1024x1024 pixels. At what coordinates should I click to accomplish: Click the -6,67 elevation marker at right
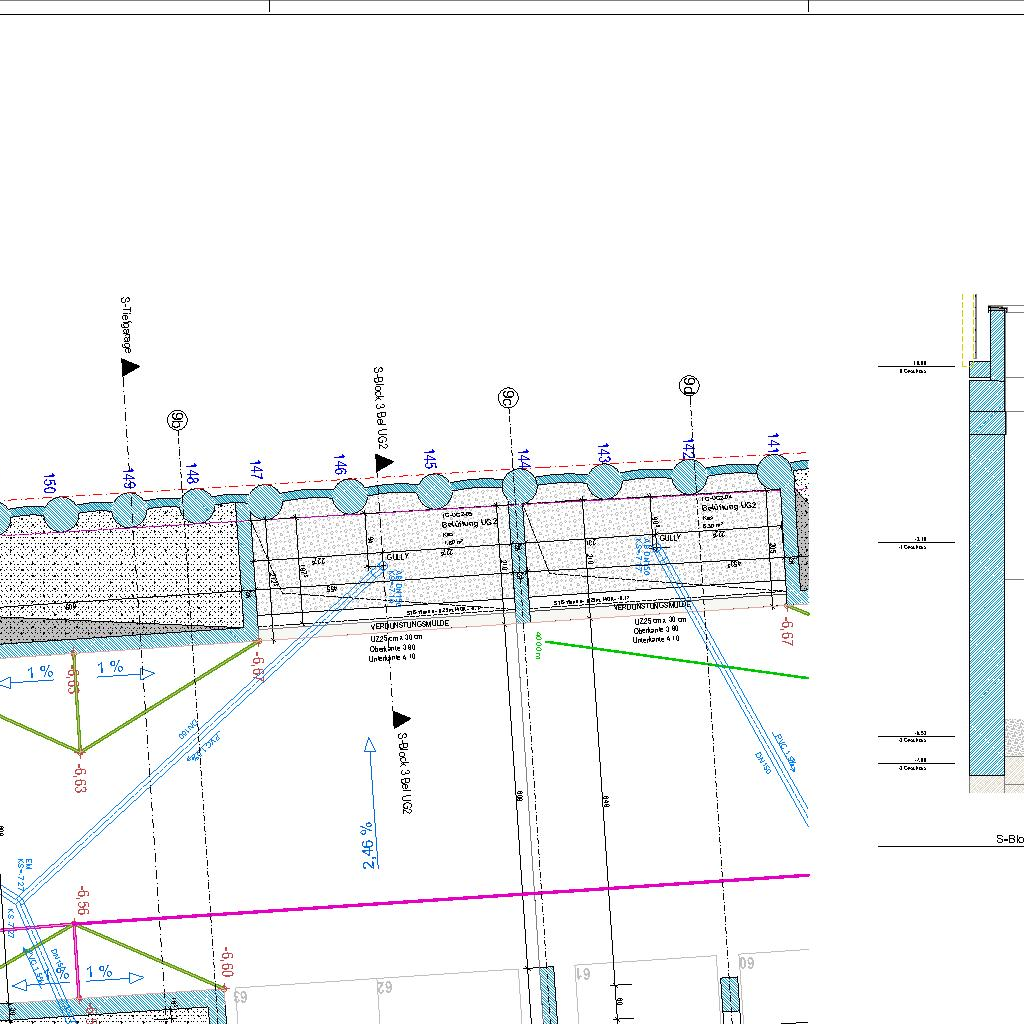pyautogui.click(x=787, y=630)
